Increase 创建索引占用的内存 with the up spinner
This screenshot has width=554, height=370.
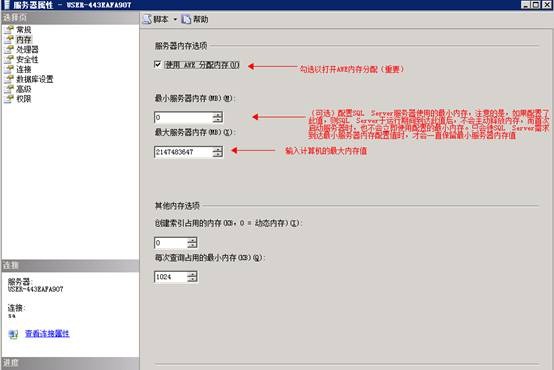(192, 240)
